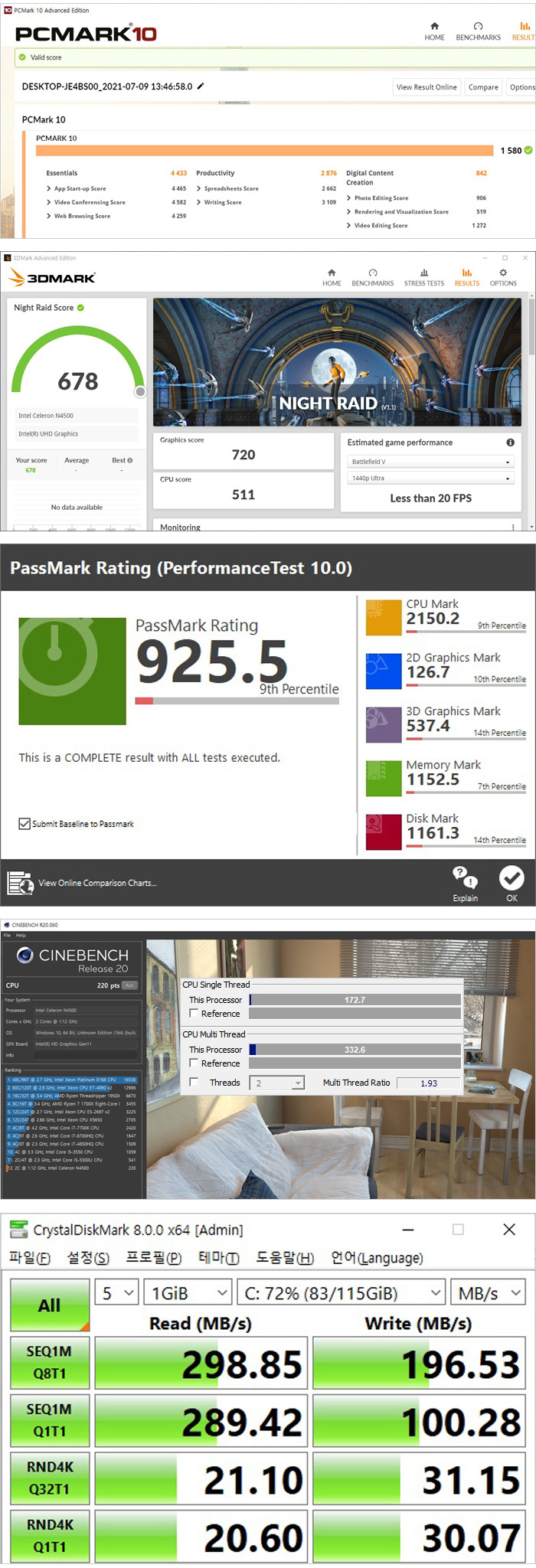Run the RND4K Q1T1 test
536x1568 pixels.
(50, 1536)
